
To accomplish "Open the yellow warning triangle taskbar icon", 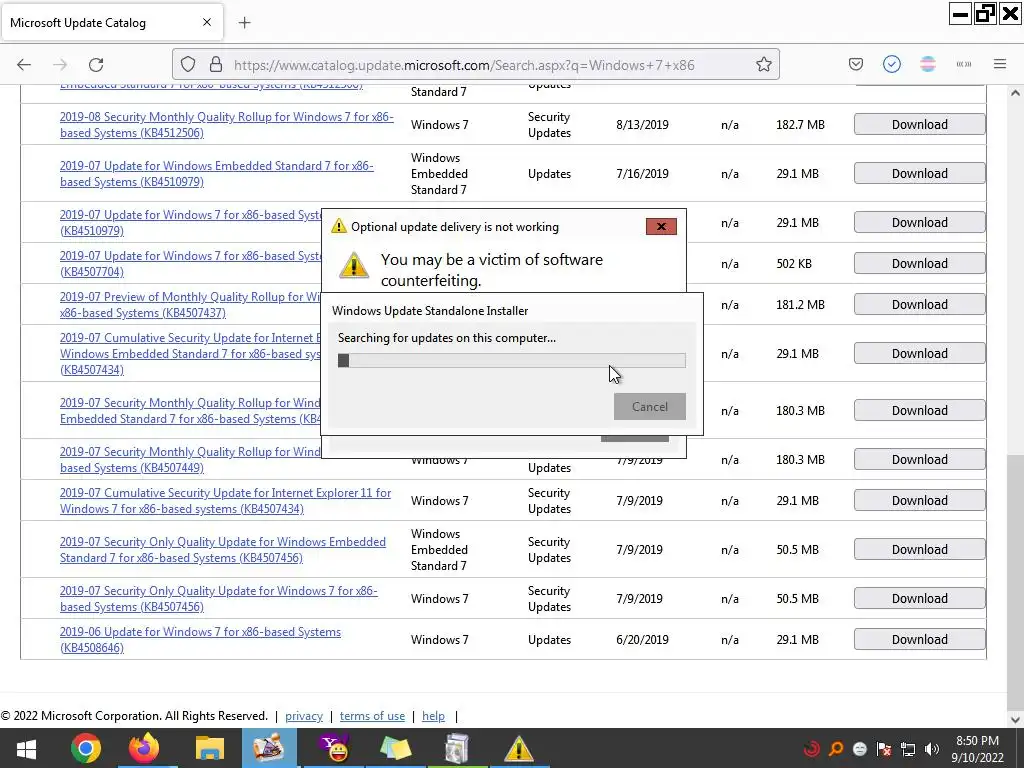I will pyautogui.click(x=519, y=748).
